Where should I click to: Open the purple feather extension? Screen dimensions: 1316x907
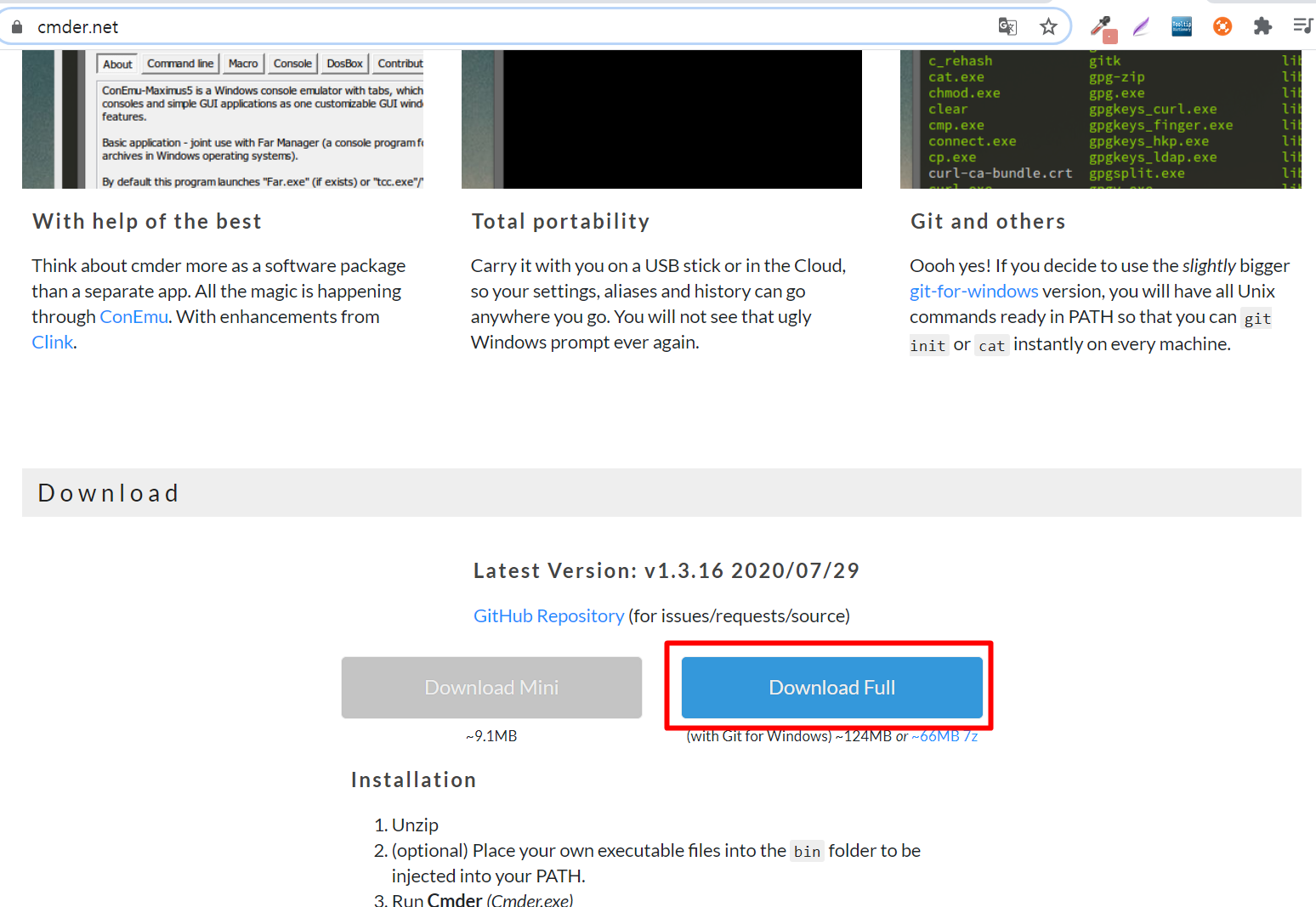point(1141,27)
